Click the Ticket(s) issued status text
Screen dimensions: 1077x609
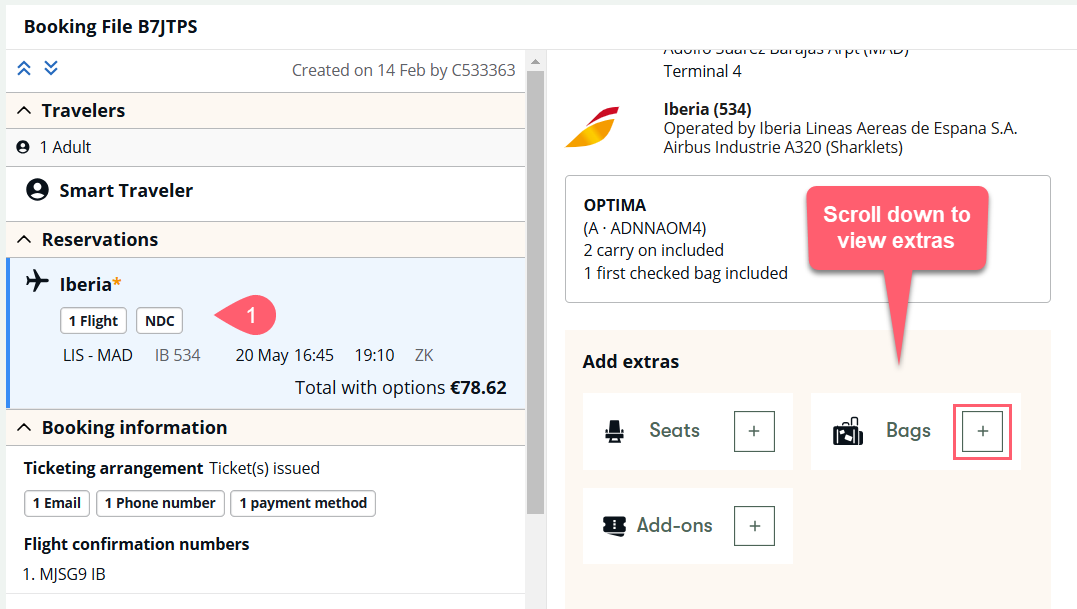coord(264,468)
